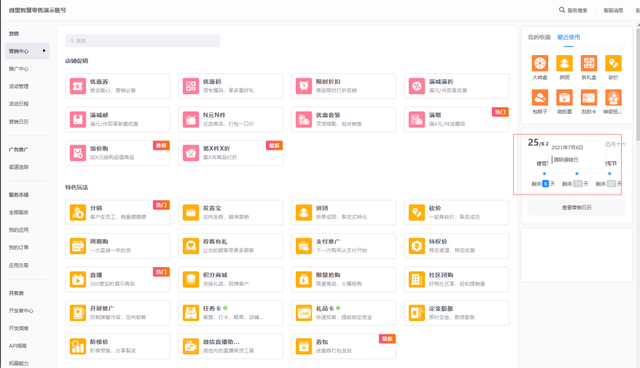The image size is (640, 368).
Task: Switch to the 我的收藏 tab
Action: (x=539, y=37)
